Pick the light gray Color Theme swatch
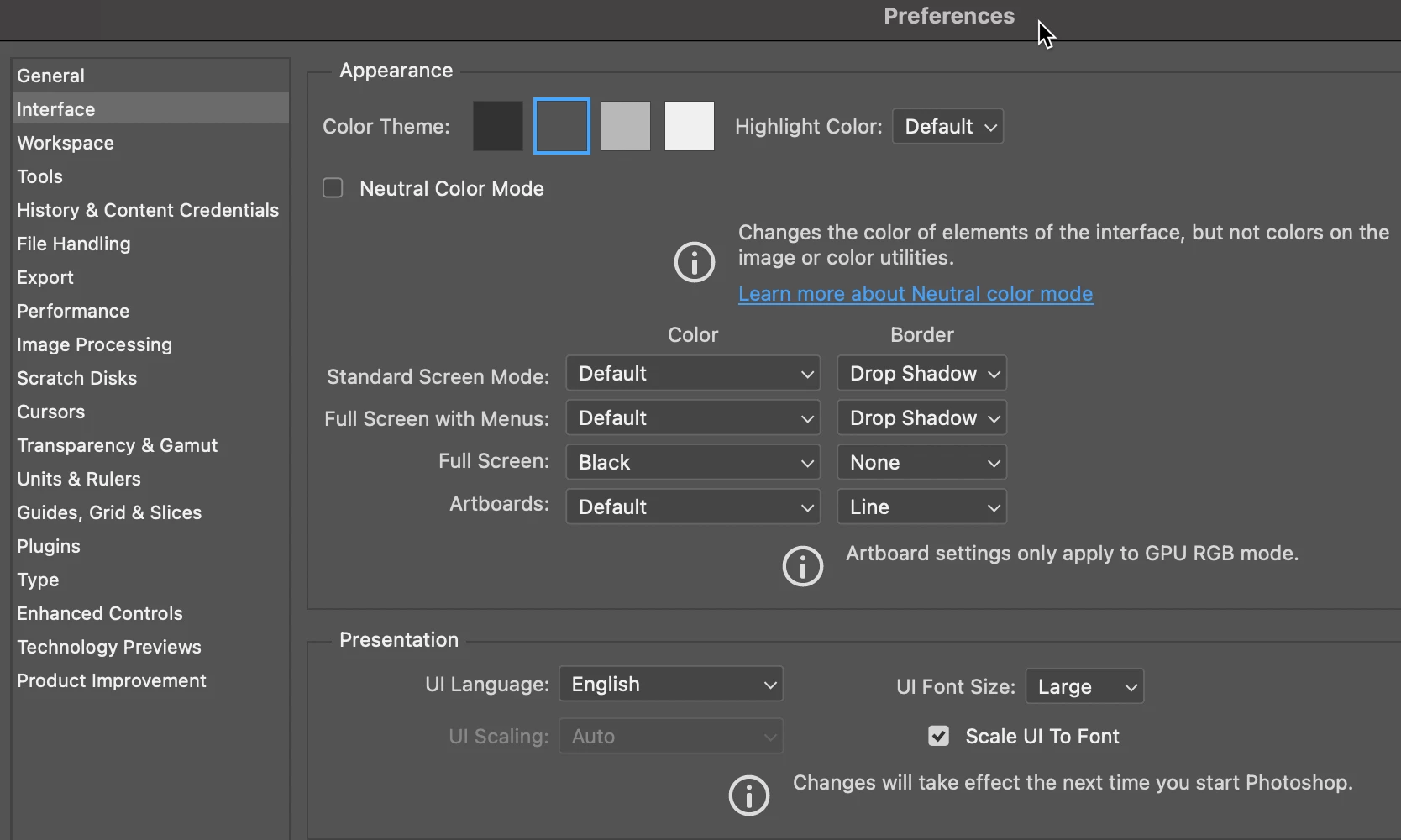 [626, 126]
